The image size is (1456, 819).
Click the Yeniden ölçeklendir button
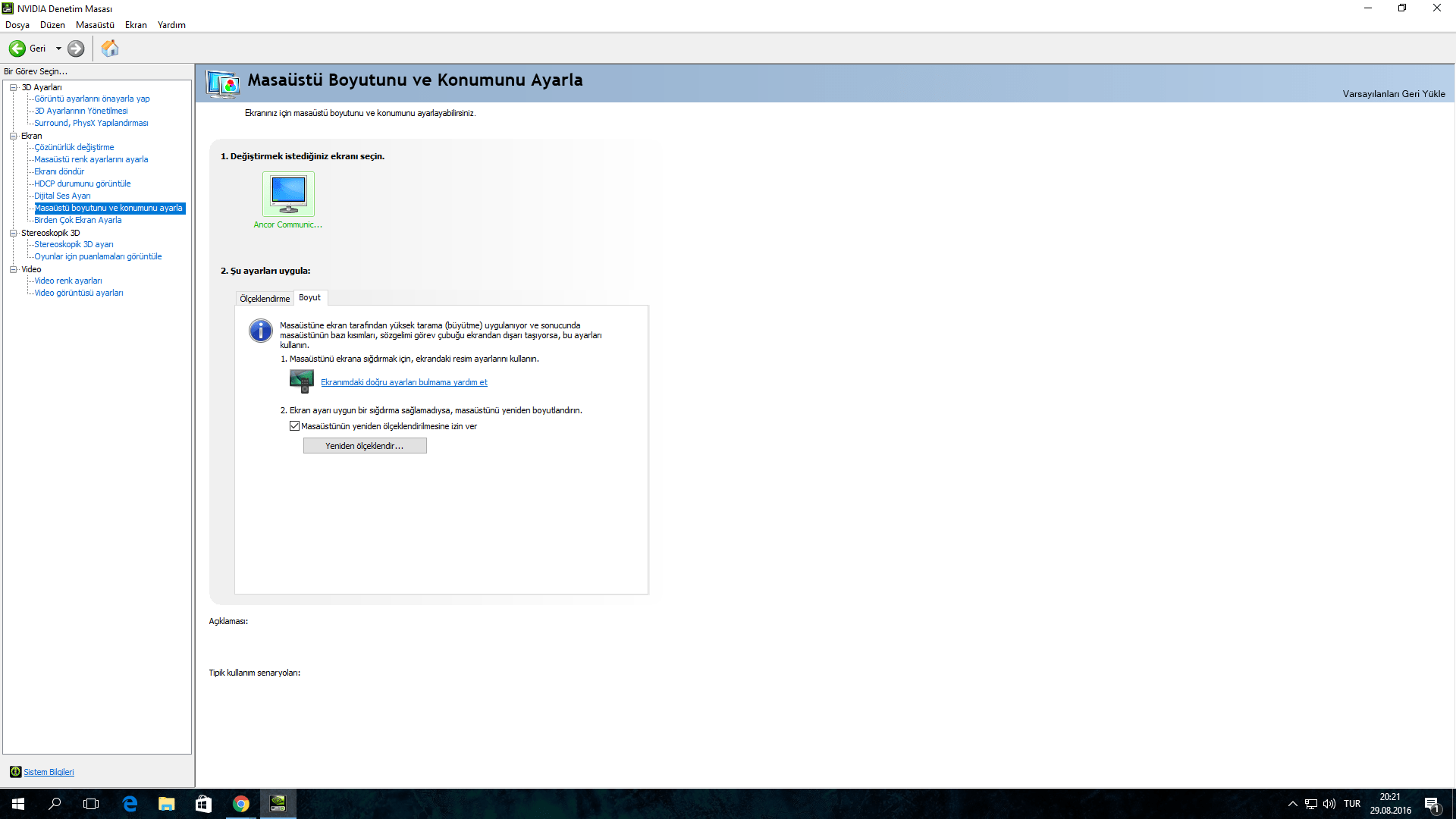point(365,446)
